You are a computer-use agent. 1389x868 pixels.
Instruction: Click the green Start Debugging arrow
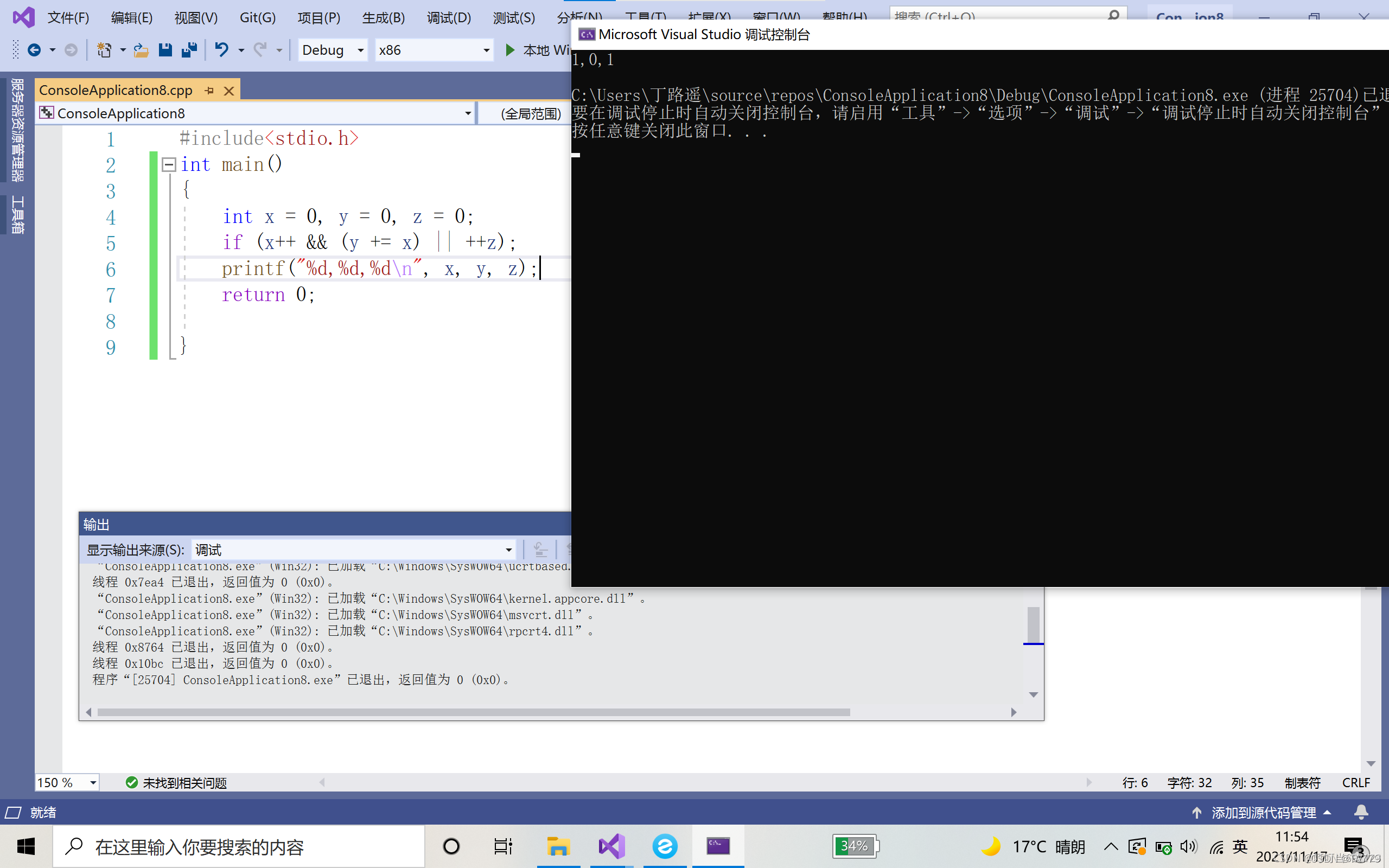pos(509,50)
